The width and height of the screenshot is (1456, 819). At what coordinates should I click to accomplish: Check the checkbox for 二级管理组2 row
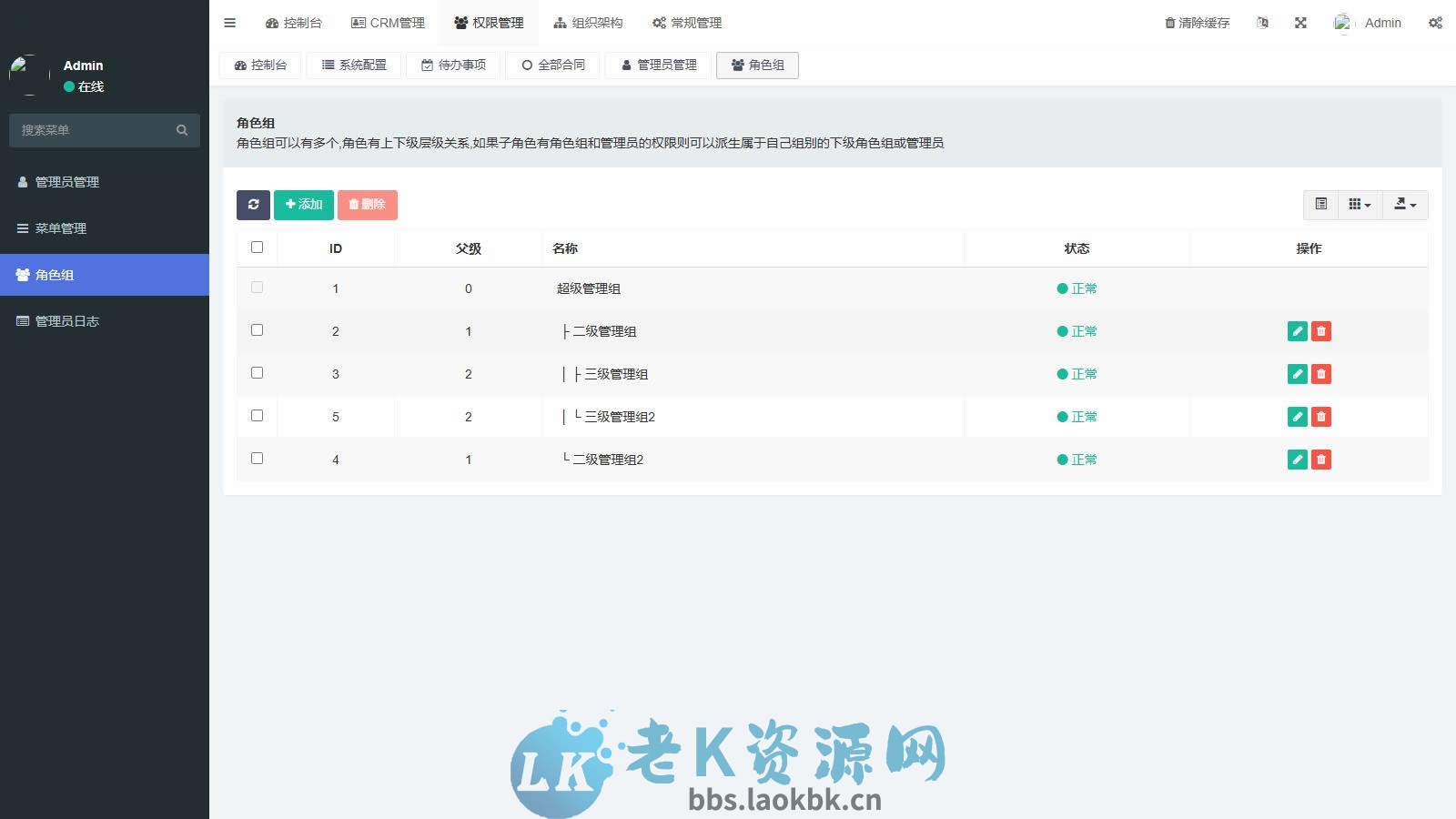tap(257, 459)
